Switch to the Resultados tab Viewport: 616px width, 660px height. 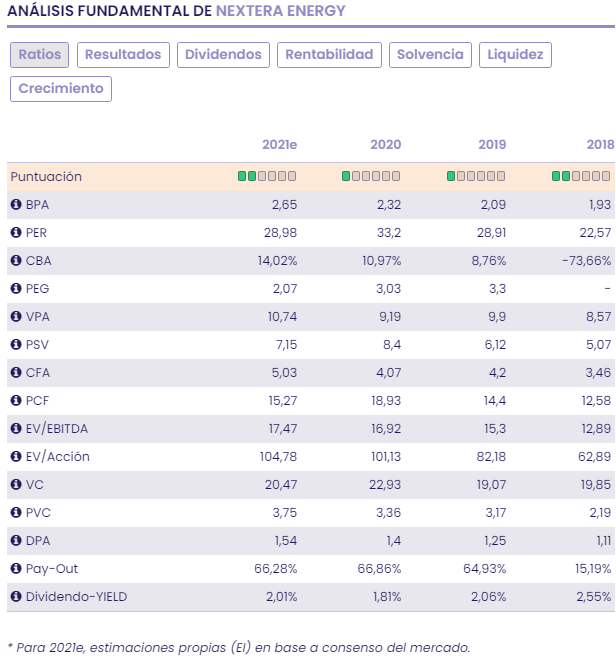pos(123,55)
